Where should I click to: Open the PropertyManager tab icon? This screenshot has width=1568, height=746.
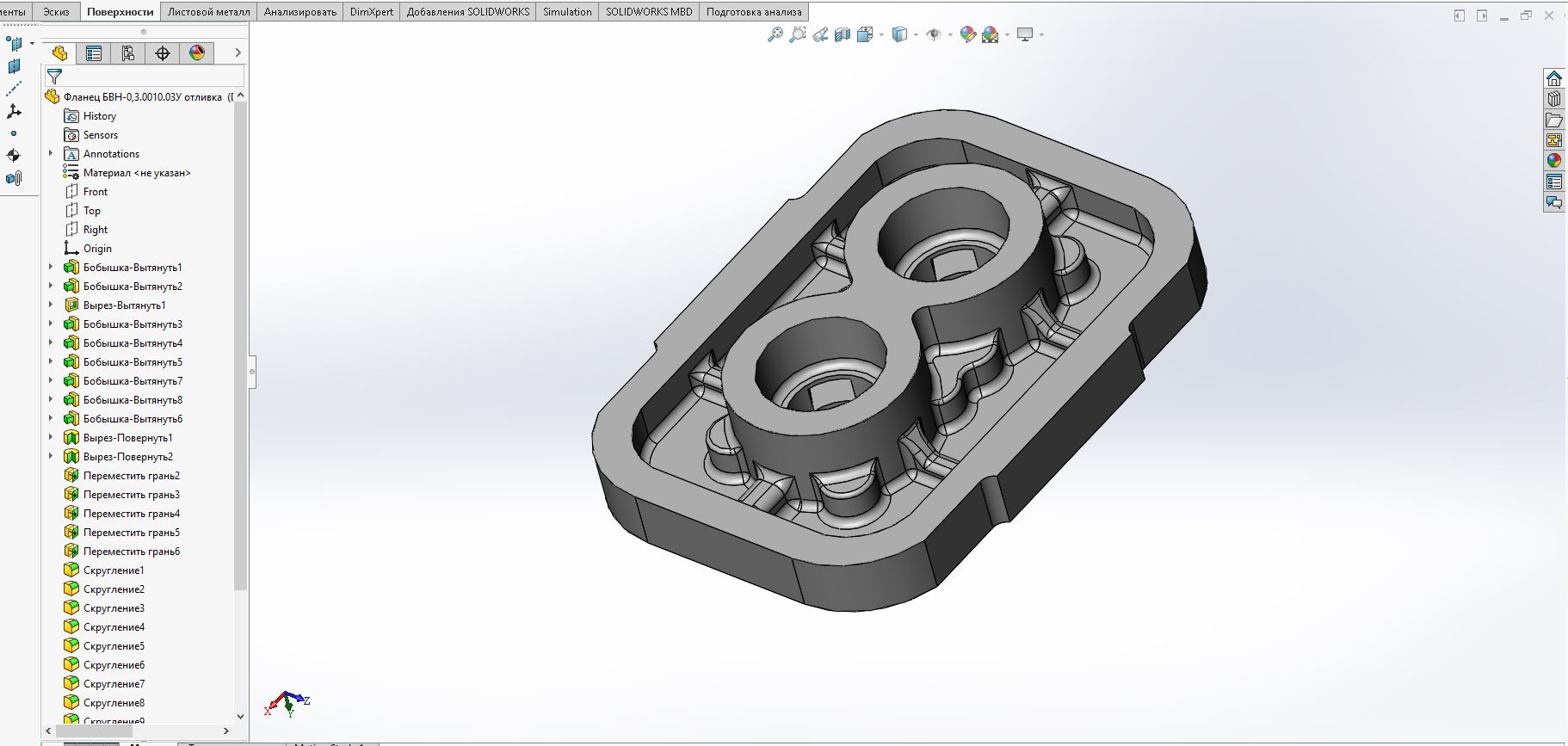[94, 53]
